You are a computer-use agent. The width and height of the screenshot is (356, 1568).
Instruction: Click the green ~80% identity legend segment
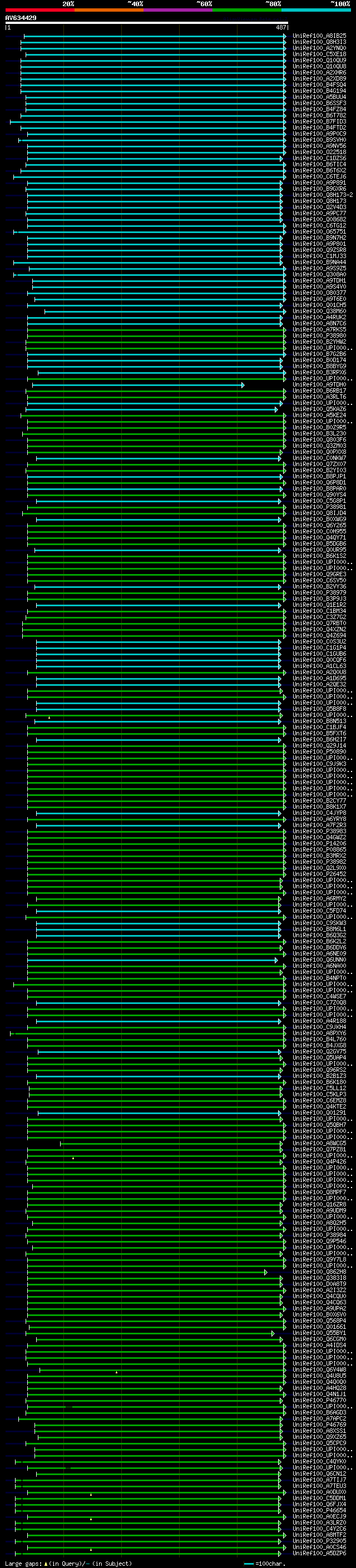(x=246, y=10)
